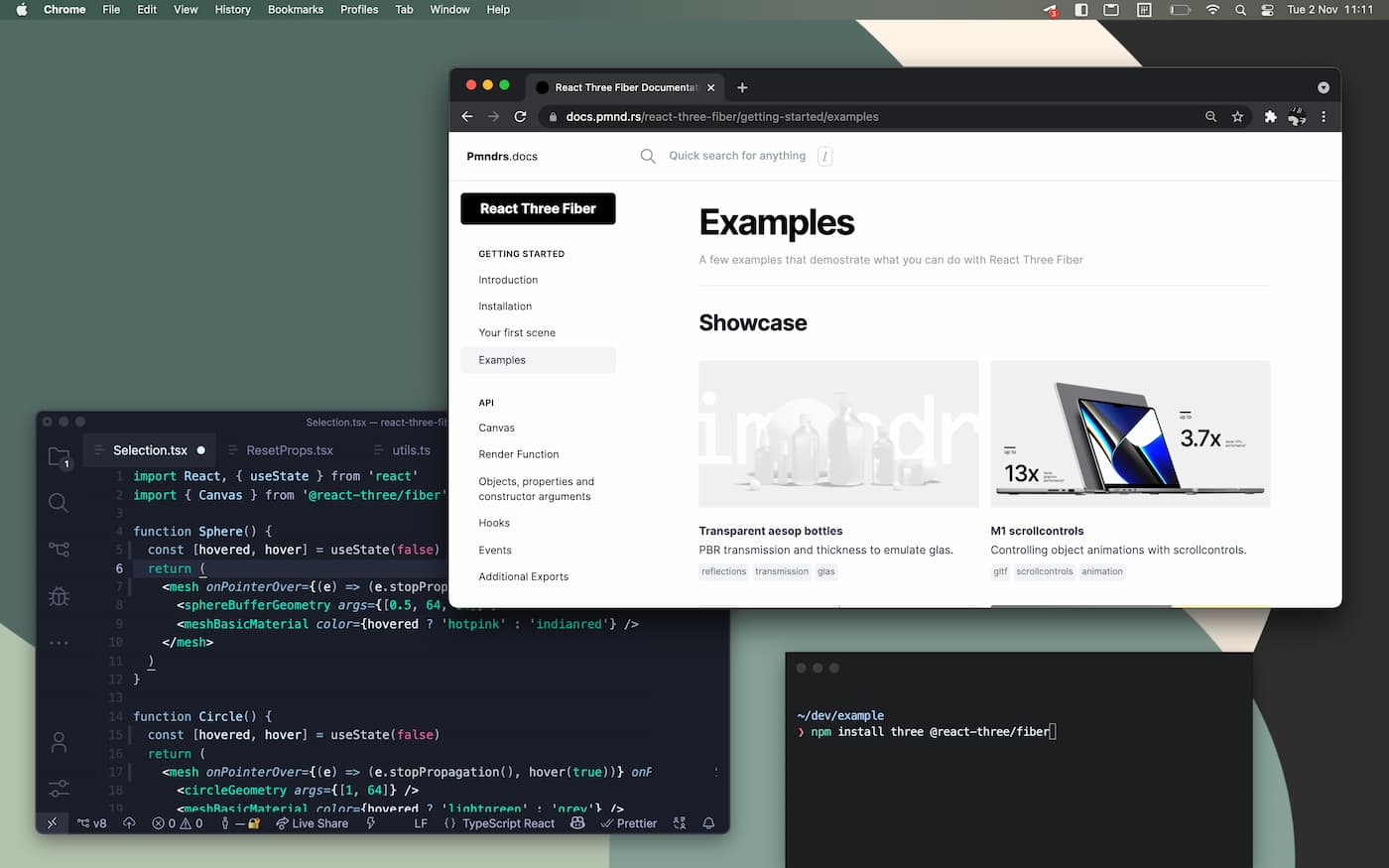Go forward in Chrome browser
1389x868 pixels.
click(x=493, y=116)
